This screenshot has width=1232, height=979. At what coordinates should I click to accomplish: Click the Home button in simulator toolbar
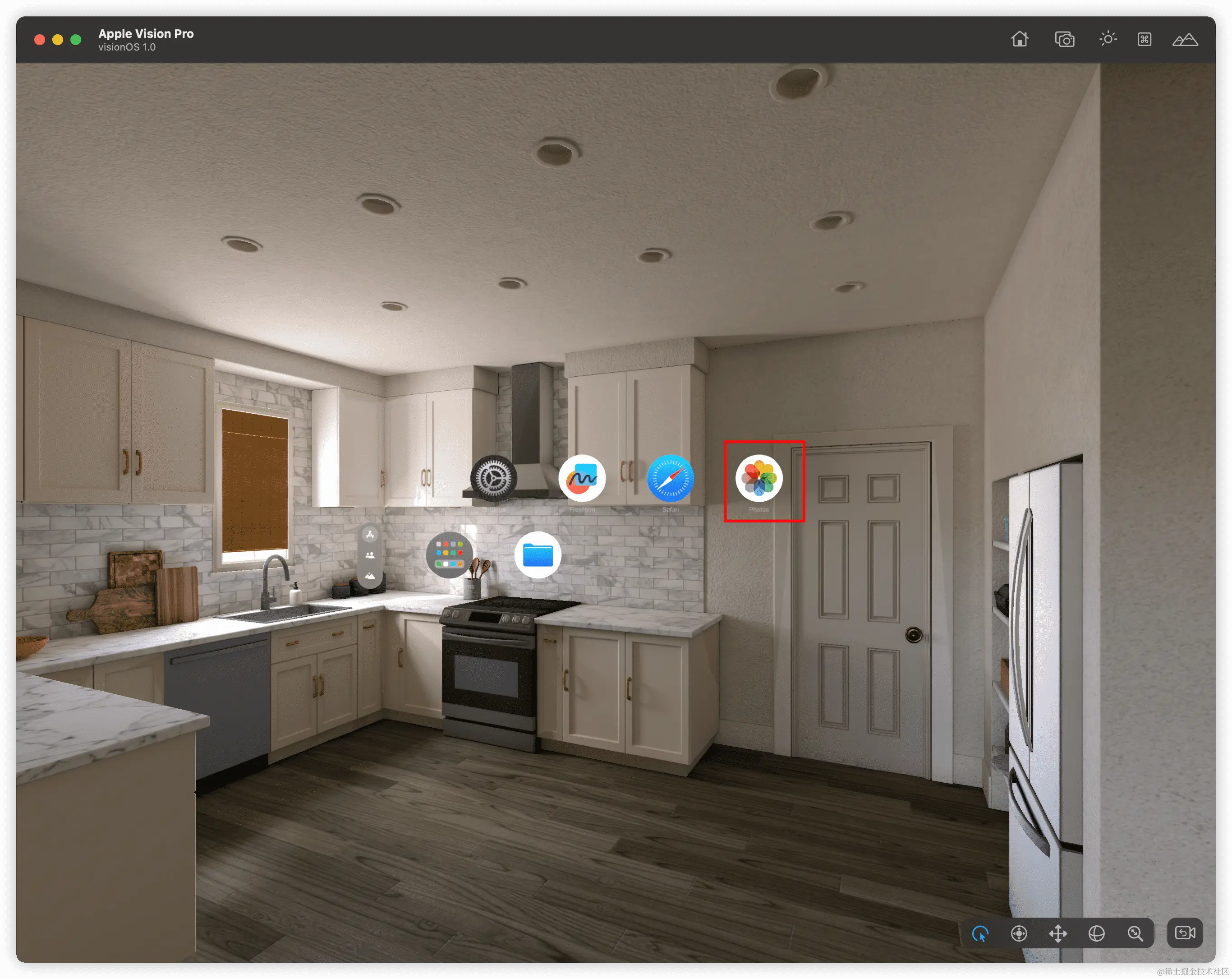[1020, 39]
